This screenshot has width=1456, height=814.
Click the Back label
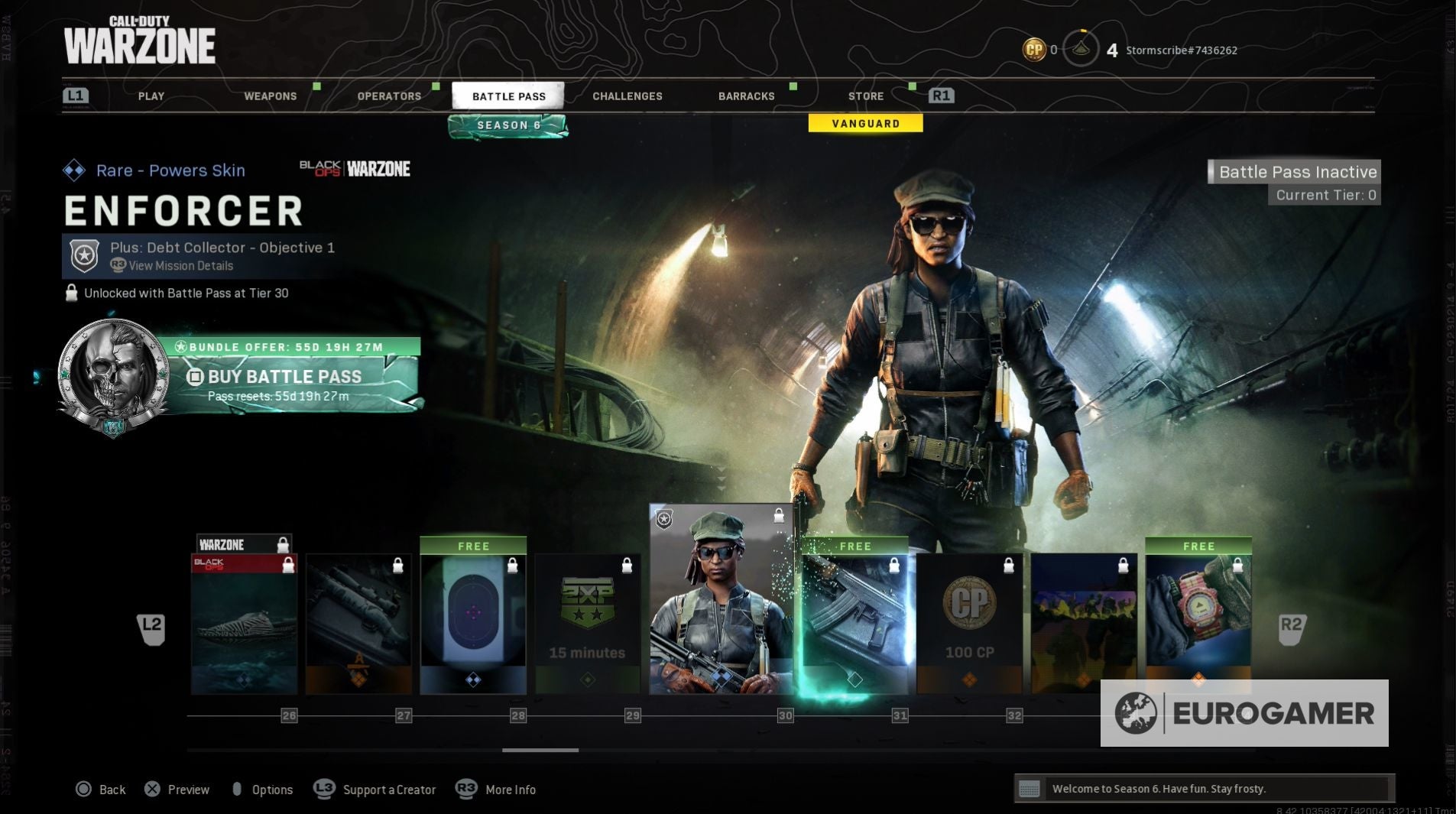point(112,790)
